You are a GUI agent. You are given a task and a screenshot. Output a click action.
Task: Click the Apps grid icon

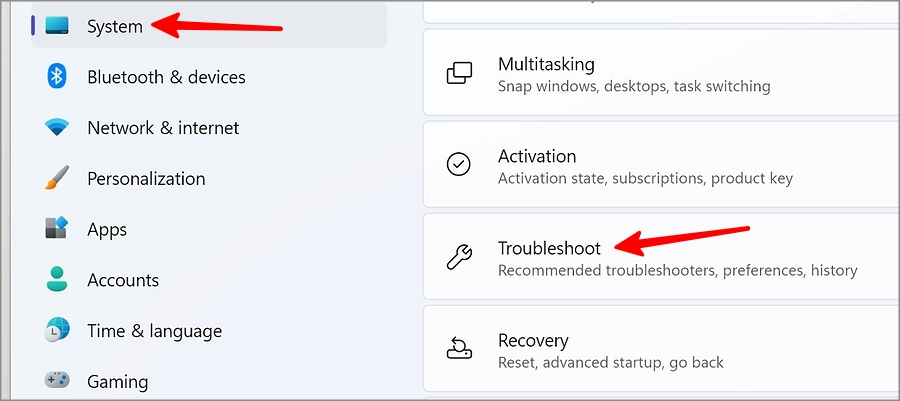click(x=57, y=228)
